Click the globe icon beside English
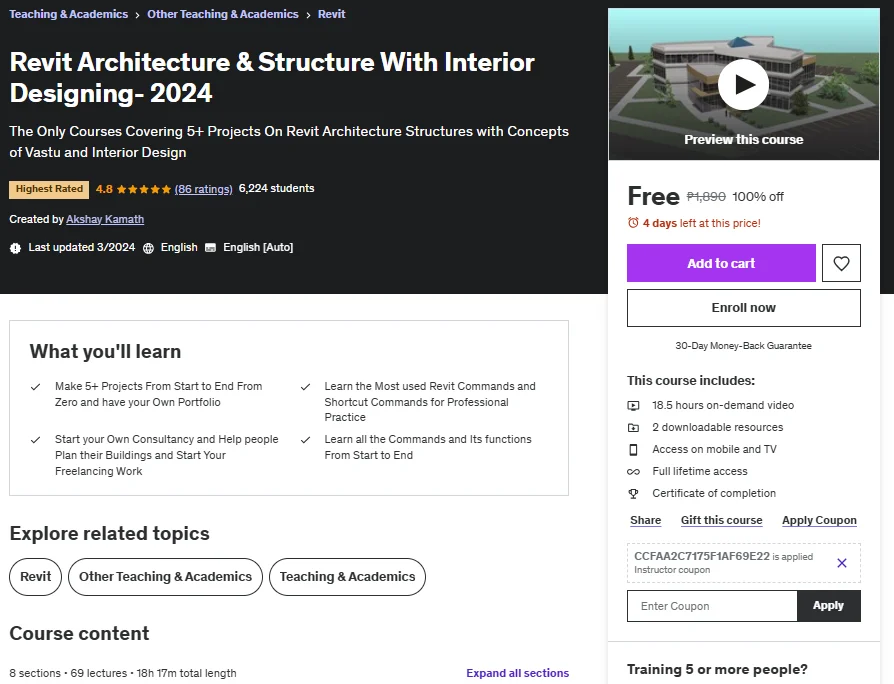 148,248
